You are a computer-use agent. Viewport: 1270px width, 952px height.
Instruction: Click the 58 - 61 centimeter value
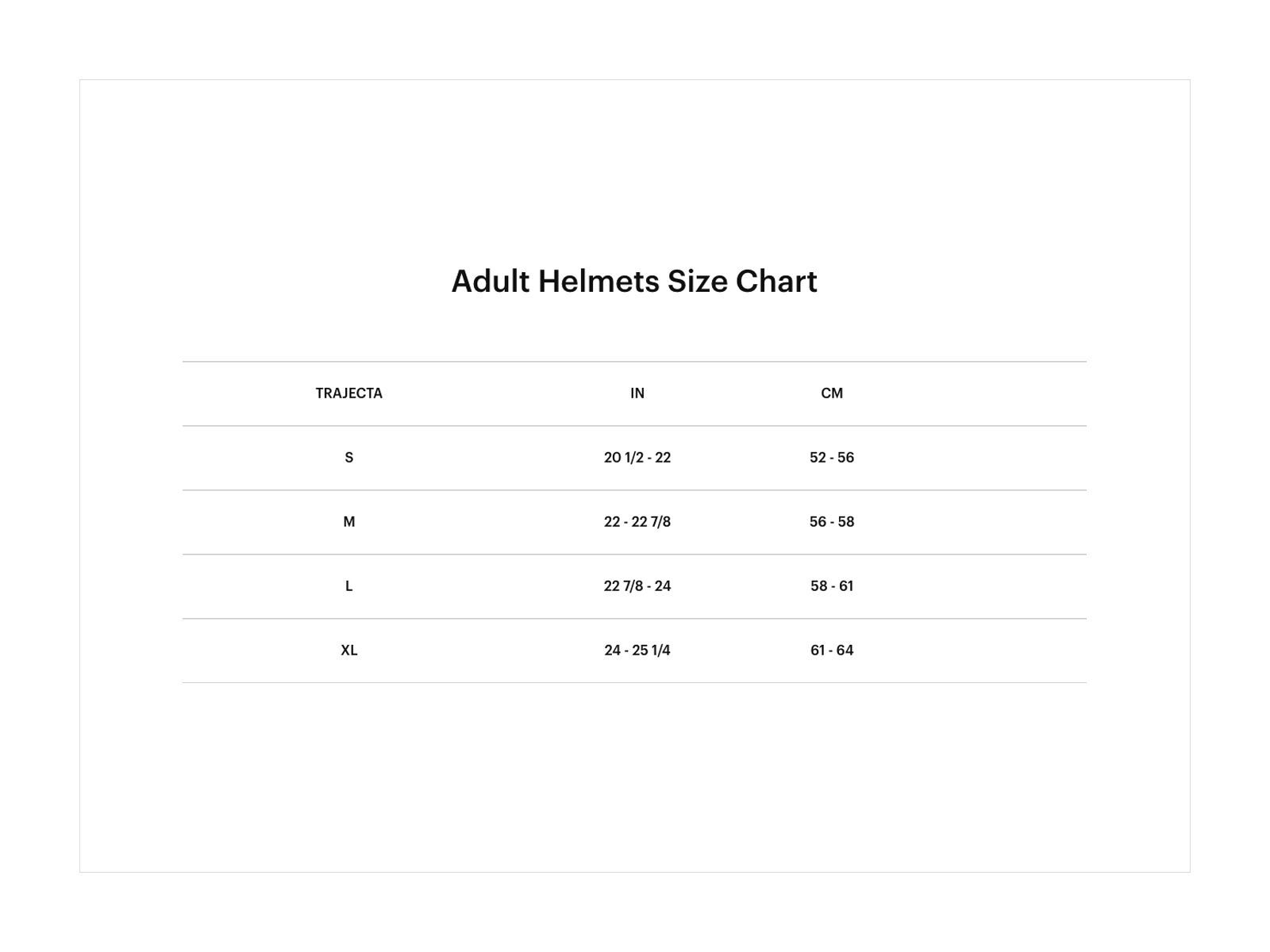[x=832, y=586]
